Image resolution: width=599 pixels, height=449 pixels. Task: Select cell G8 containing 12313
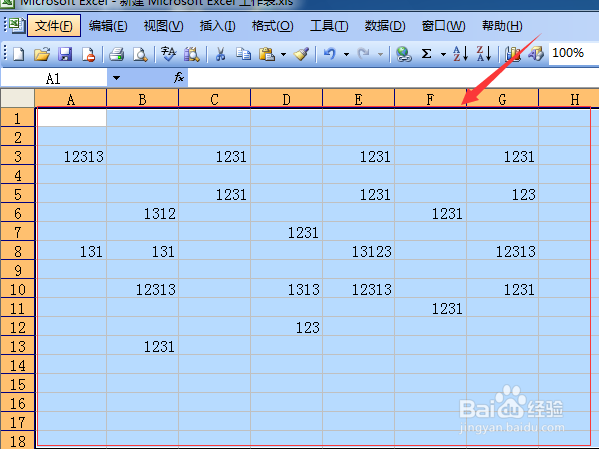click(502, 251)
